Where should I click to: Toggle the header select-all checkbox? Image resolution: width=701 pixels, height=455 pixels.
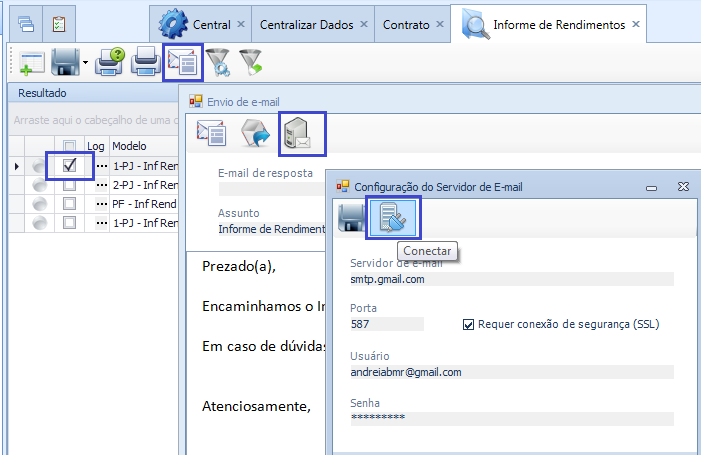(x=69, y=146)
